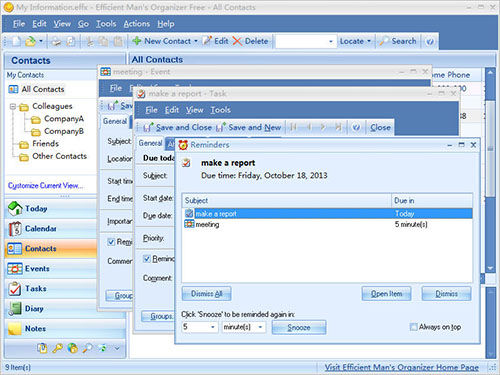The image size is (500, 375).
Task: Click the Dismiss button
Action: [446, 294]
